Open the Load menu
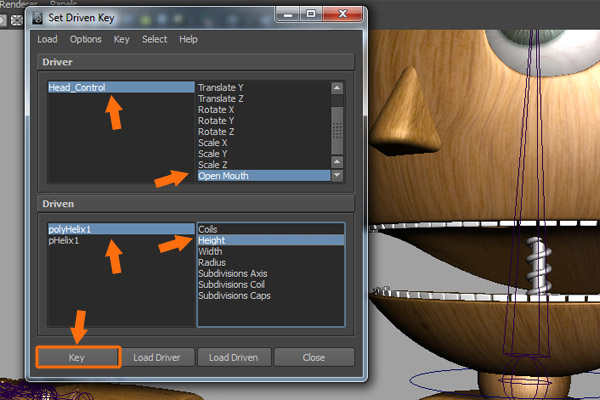 (x=47, y=39)
